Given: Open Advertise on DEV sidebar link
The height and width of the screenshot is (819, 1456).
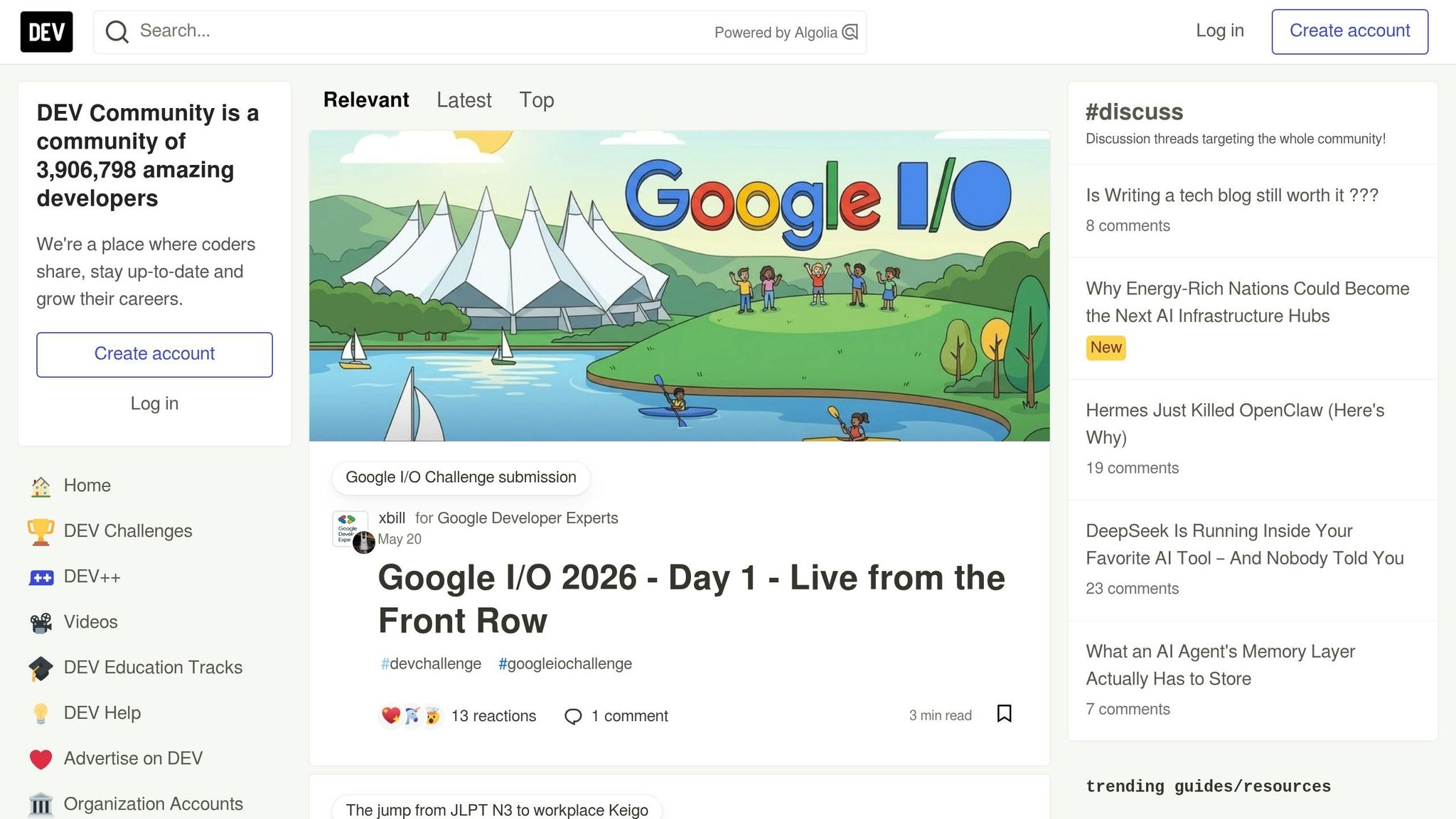Looking at the screenshot, I should (154, 759).
